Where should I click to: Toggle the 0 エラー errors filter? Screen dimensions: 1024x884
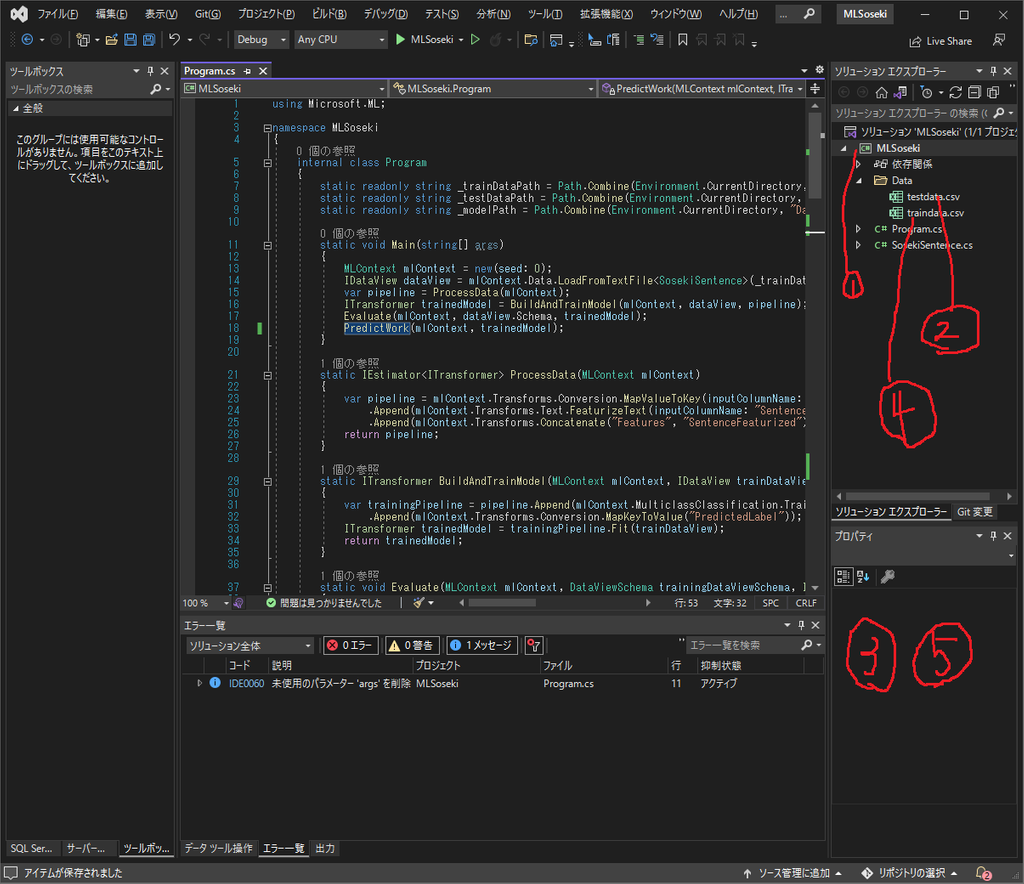point(350,646)
